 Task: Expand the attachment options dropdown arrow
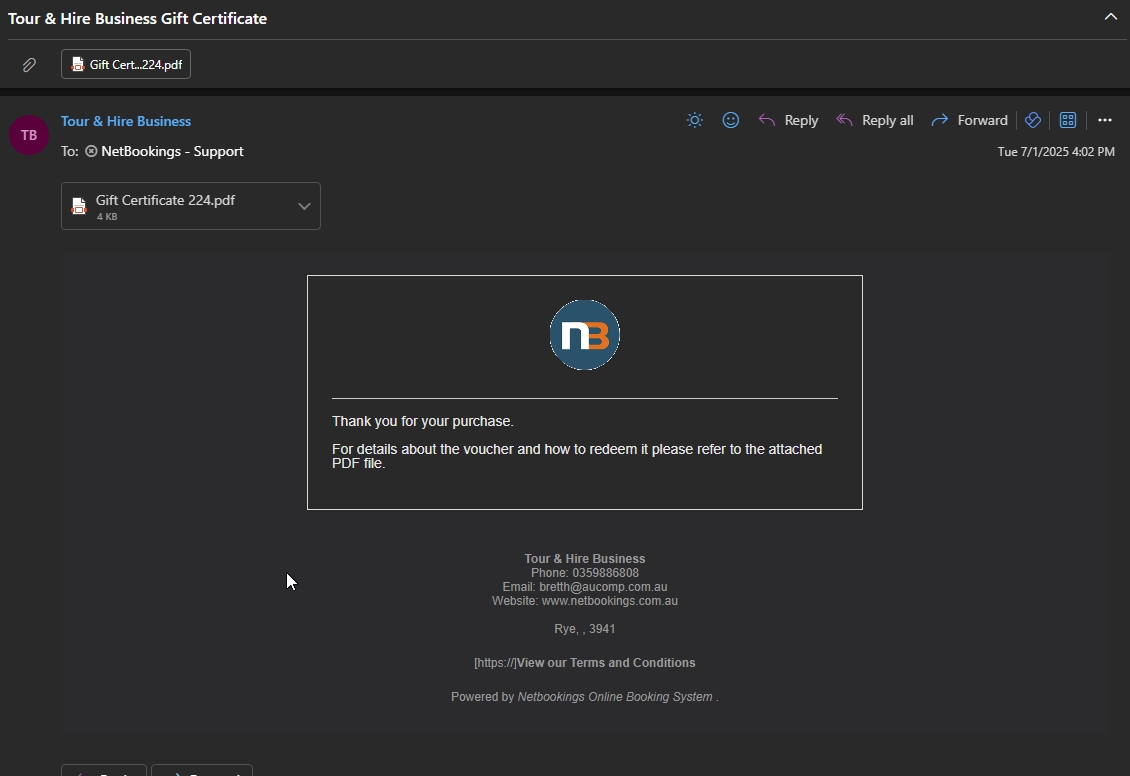tap(304, 206)
